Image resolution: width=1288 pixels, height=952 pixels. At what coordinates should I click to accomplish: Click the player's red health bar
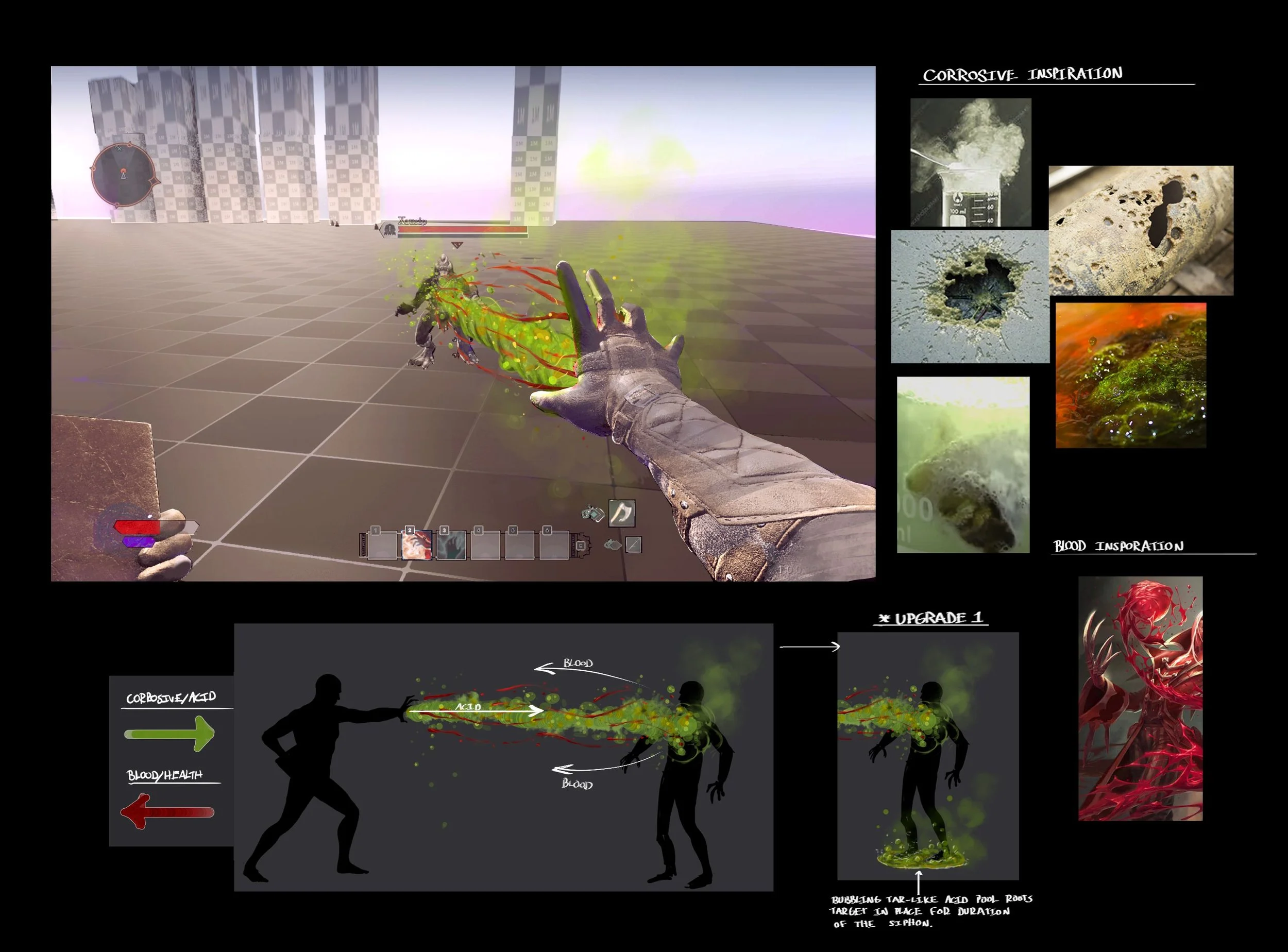pyautogui.click(x=137, y=526)
